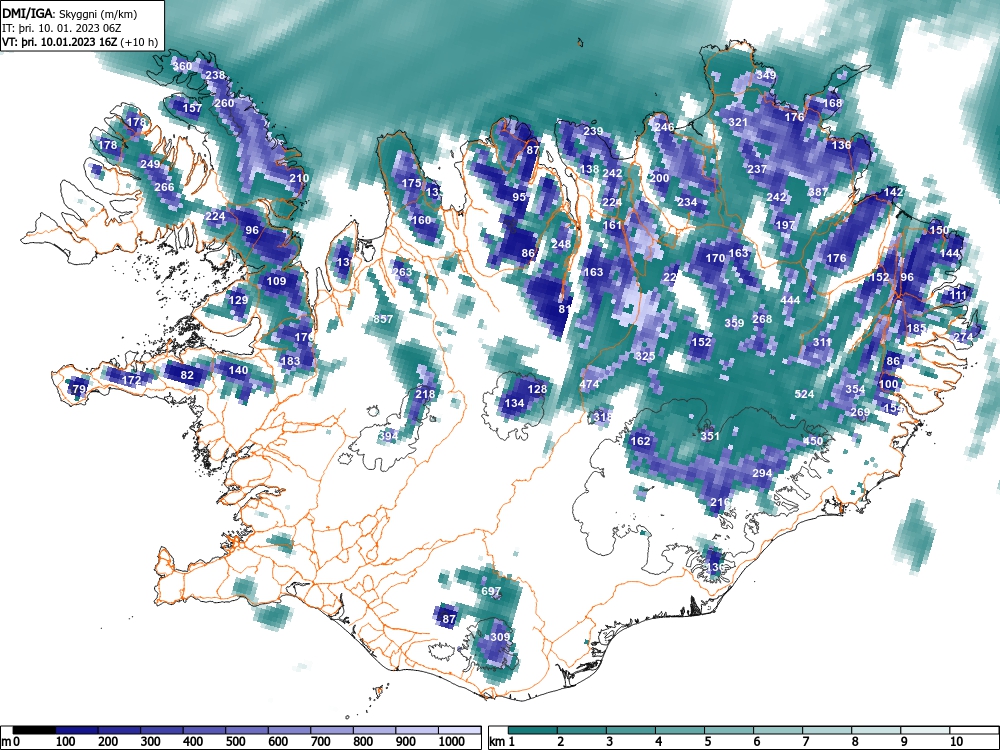
Task: Click the visibility value 360 in the northwest
Action: tap(182, 66)
